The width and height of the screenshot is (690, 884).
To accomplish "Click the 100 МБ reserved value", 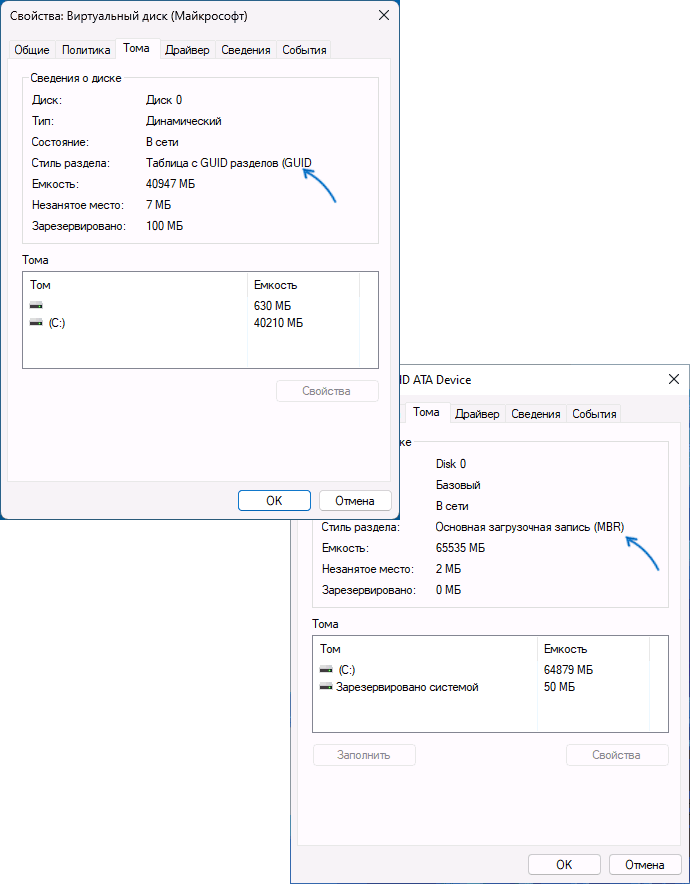I will pyautogui.click(x=164, y=226).
